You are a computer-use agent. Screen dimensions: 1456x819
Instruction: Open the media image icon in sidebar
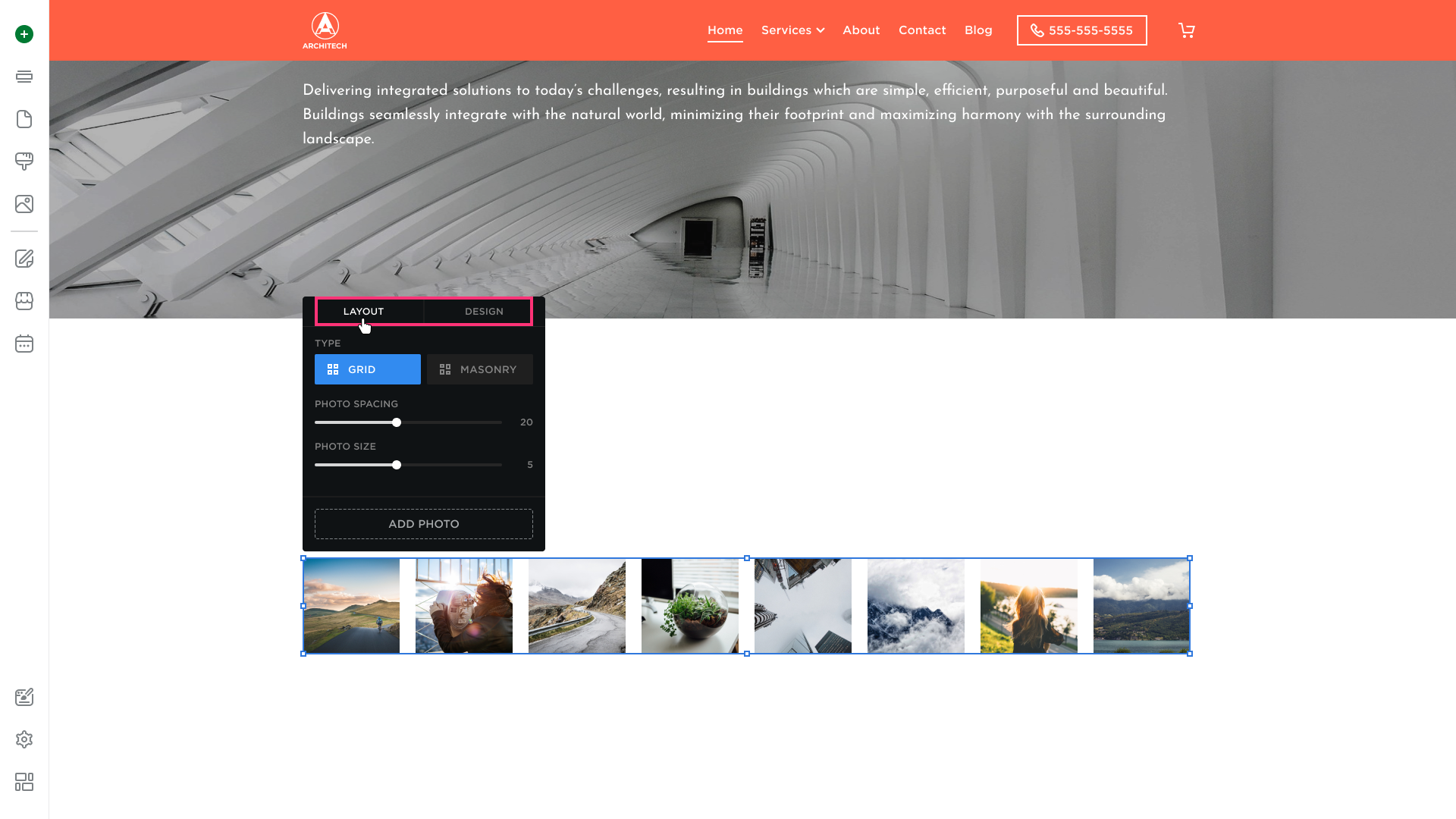(x=24, y=204)
